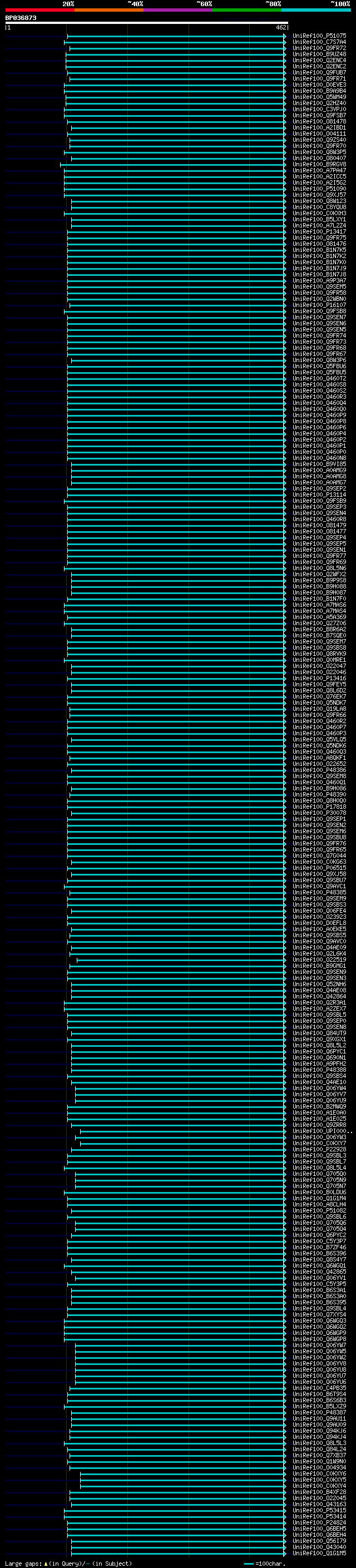The image size is (356, 1568).
Task: Open hit UniRef100_Q0MRE1
Action: [319, 660]
